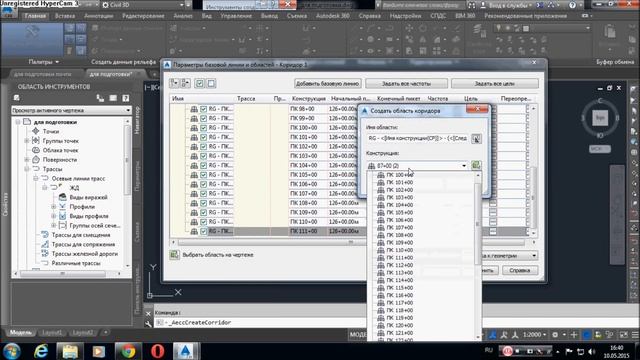This screenshot has width=640, height=360.
Task: Open the Съемка ribbon tab
Action: pos(297,16)
